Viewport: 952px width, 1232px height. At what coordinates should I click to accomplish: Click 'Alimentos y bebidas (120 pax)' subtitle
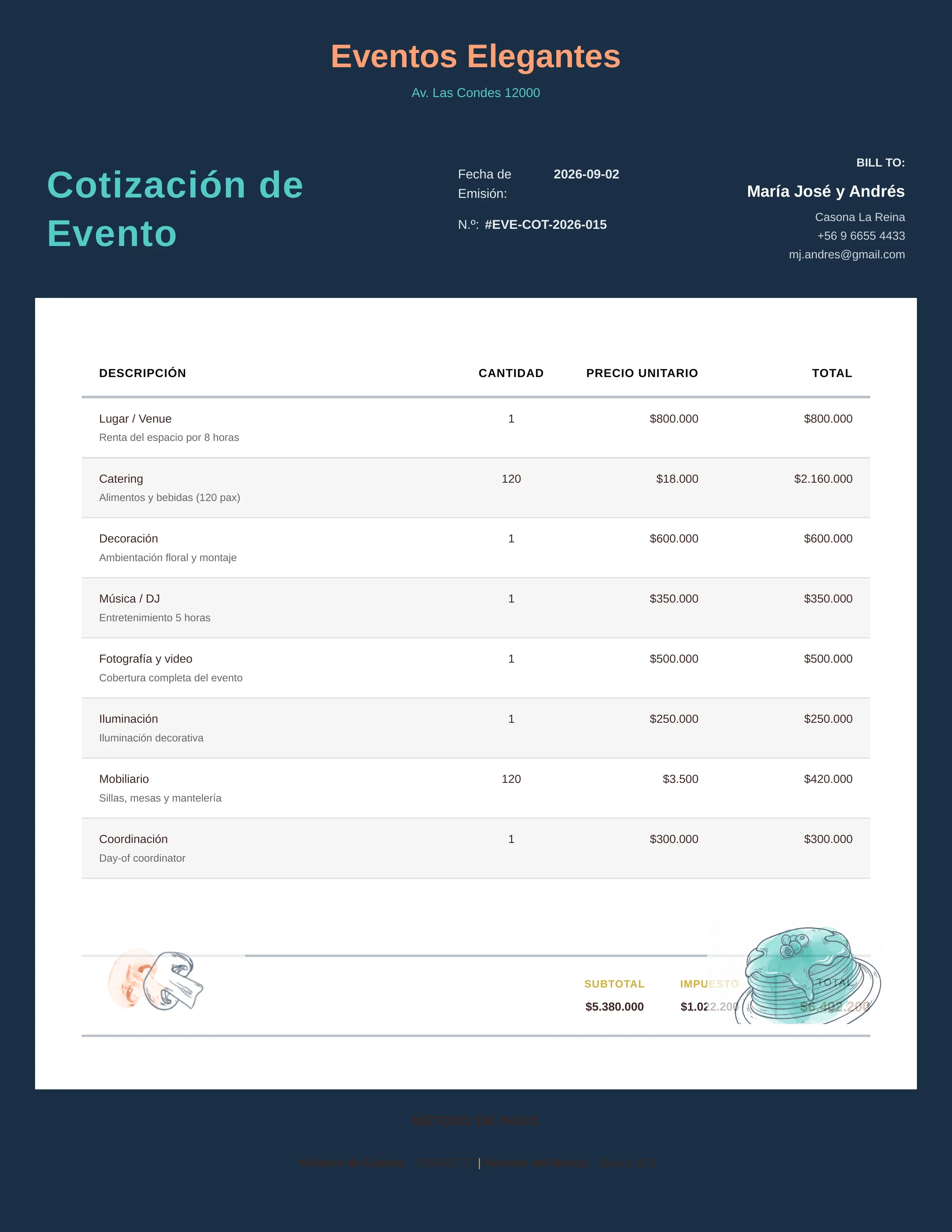coord(170,498)
